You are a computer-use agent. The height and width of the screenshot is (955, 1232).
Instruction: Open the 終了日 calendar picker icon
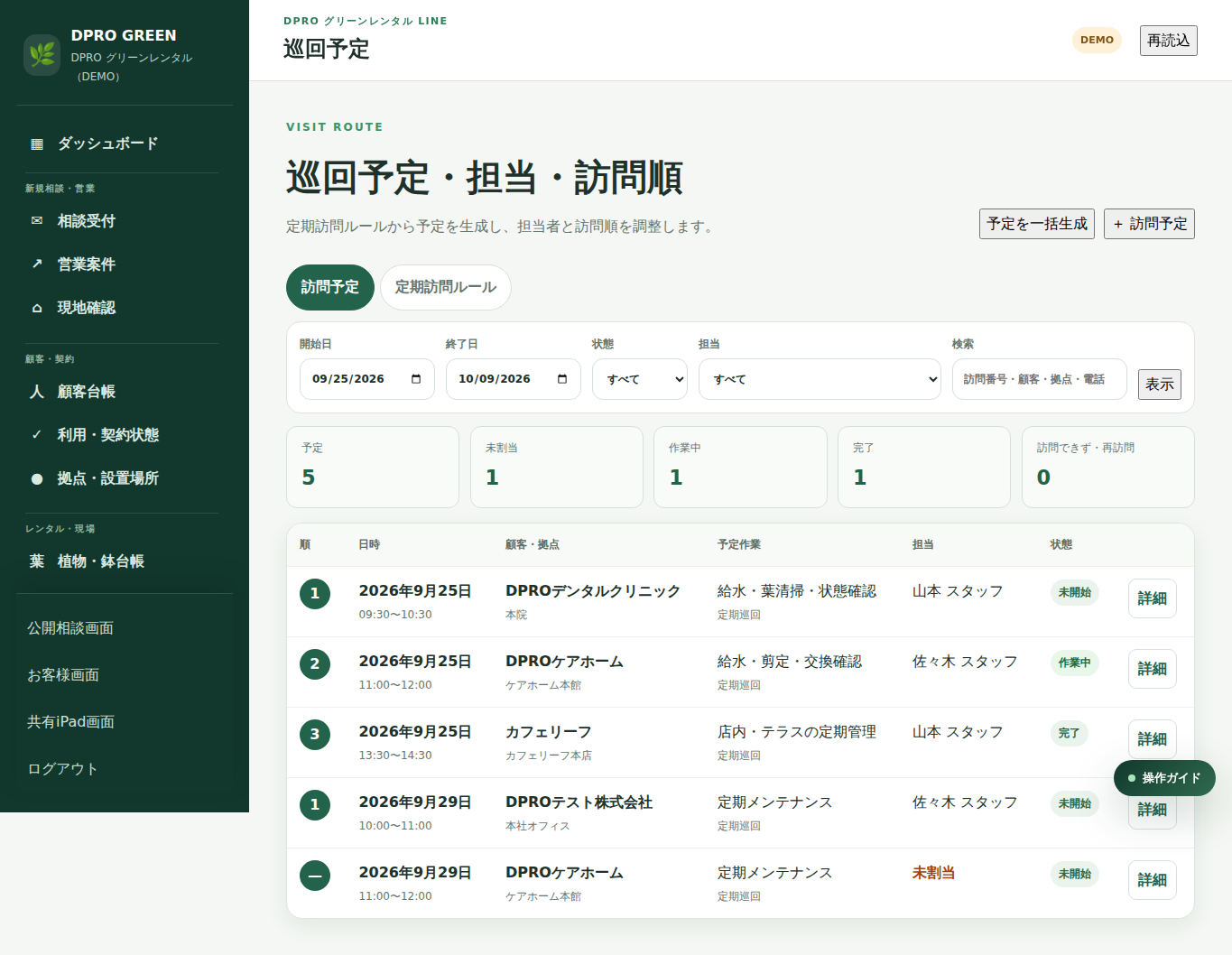pyautogui.click(x=562, y=379)
